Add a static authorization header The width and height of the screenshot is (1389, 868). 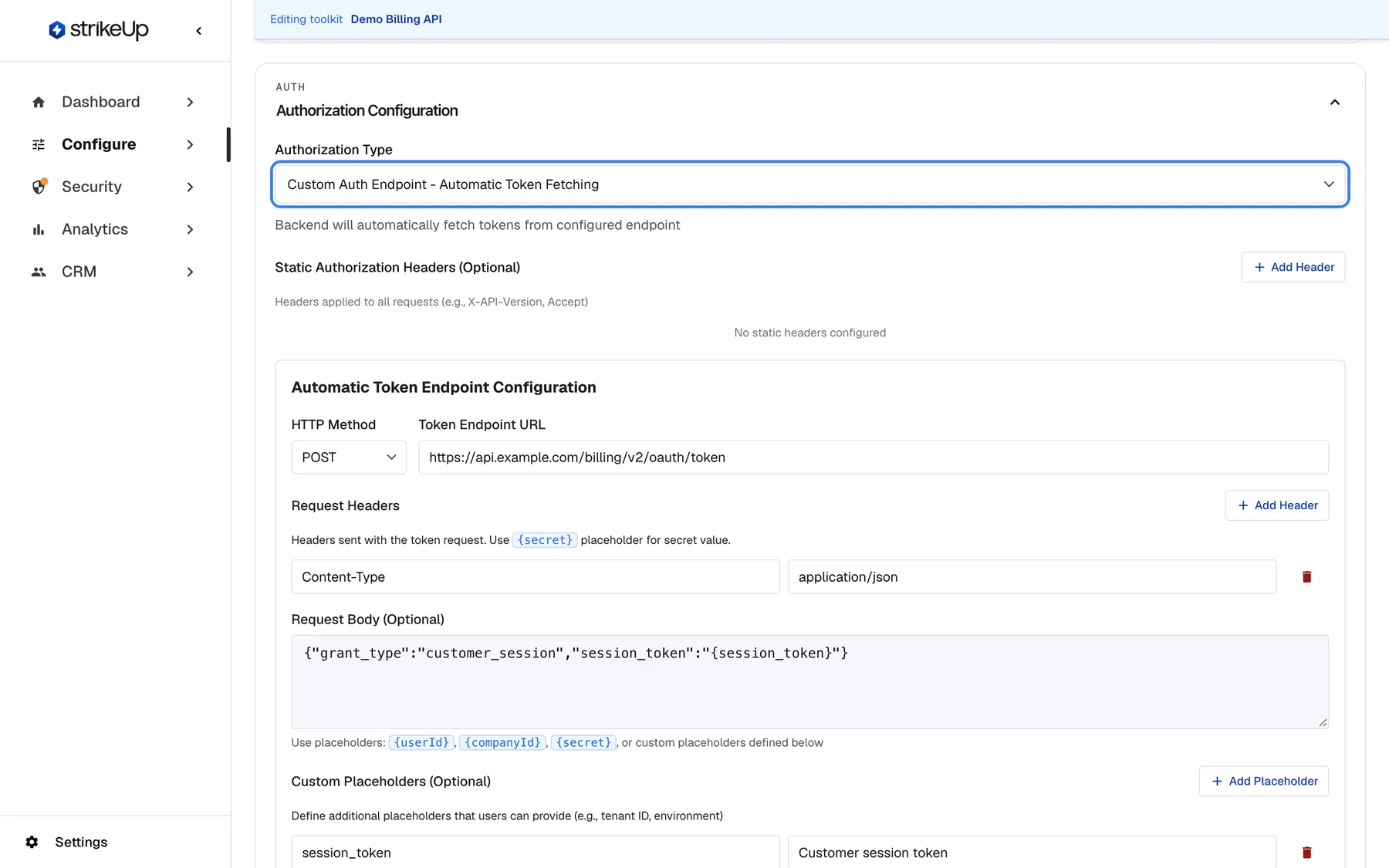point(1293,267)
